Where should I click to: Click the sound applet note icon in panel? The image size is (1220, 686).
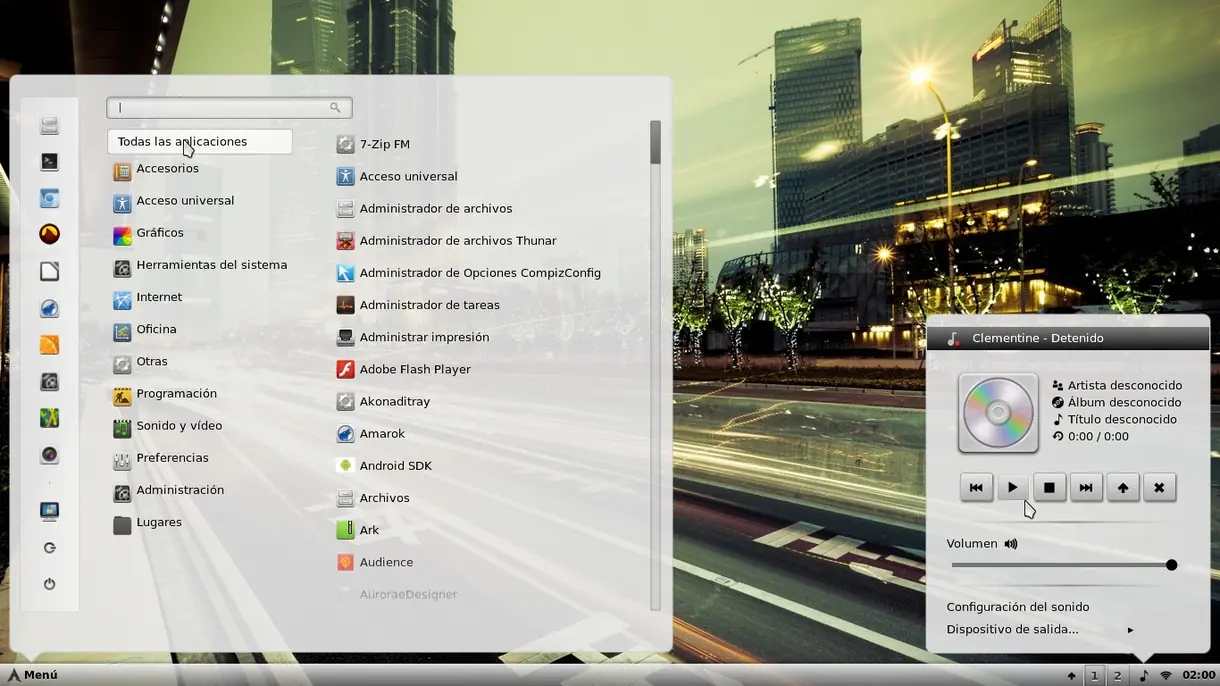pos(1144,675)
